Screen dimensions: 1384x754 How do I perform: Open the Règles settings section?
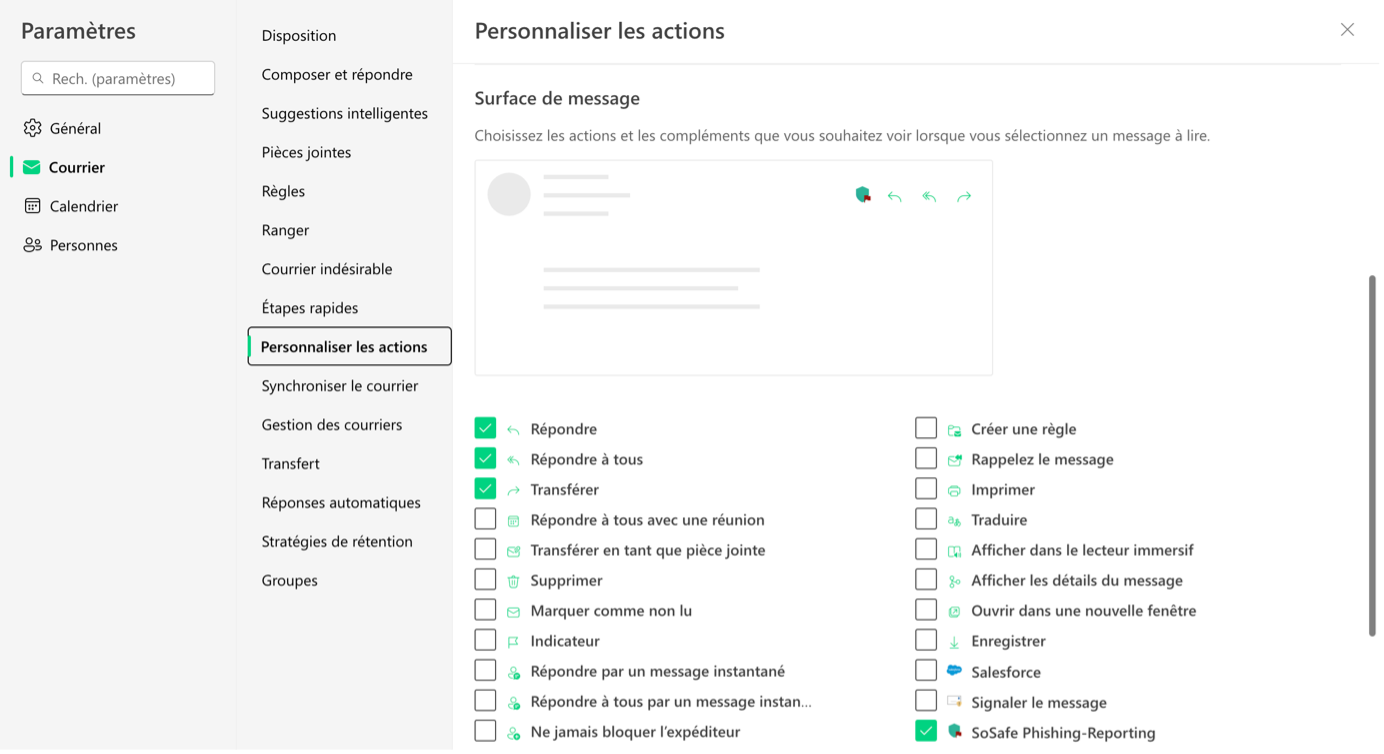click(283, 191)
